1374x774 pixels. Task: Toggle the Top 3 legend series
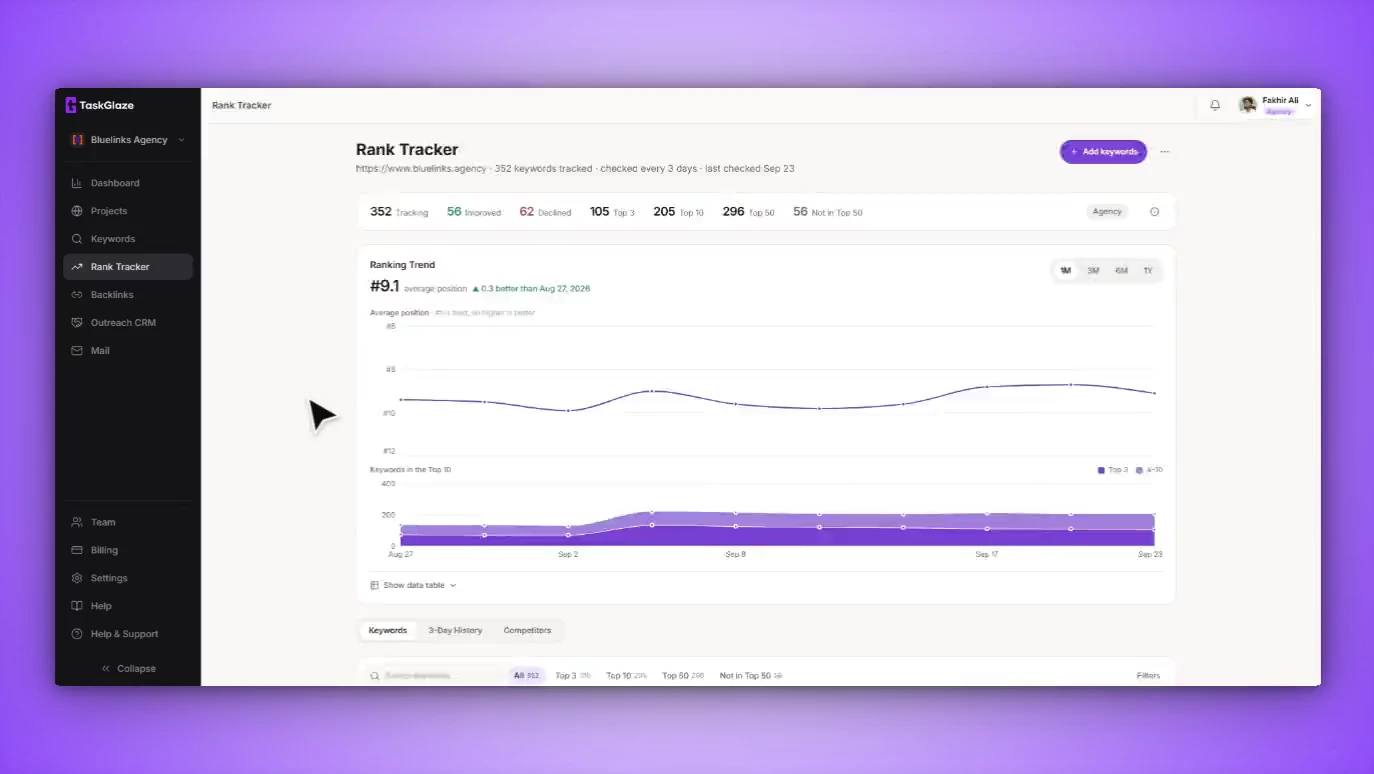(x=1113, y=470)
